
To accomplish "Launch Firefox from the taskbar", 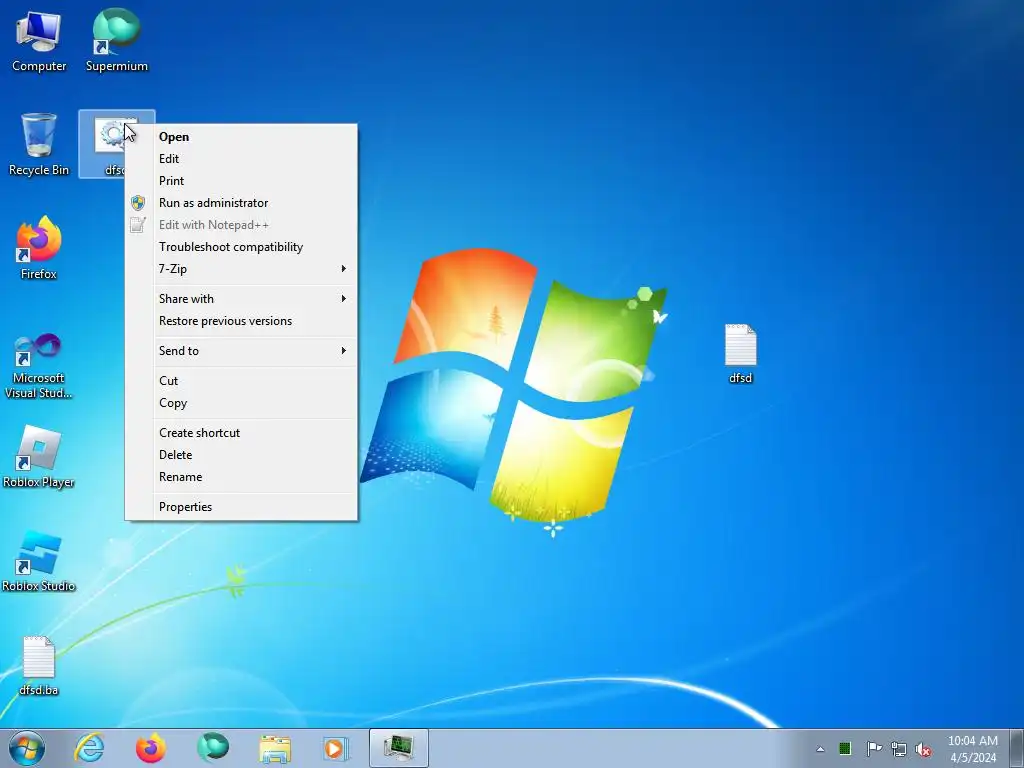I will (150, 748).
